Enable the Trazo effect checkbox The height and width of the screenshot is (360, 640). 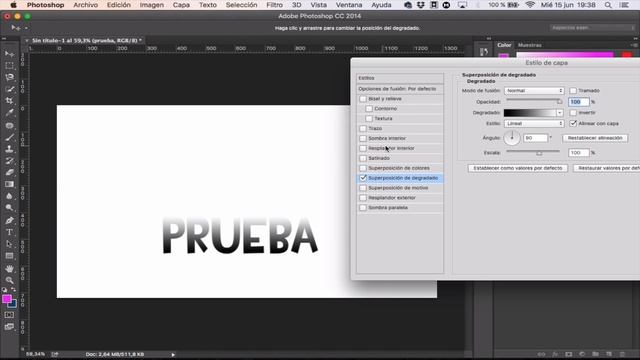[363, 129]
